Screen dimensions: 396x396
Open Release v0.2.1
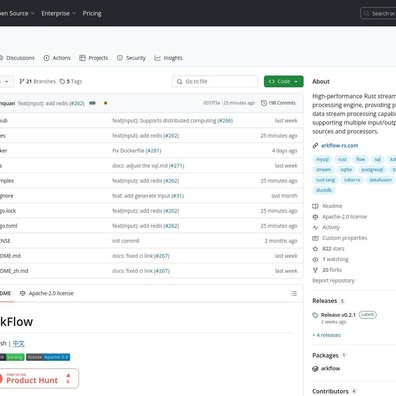(x=338, y=315)
